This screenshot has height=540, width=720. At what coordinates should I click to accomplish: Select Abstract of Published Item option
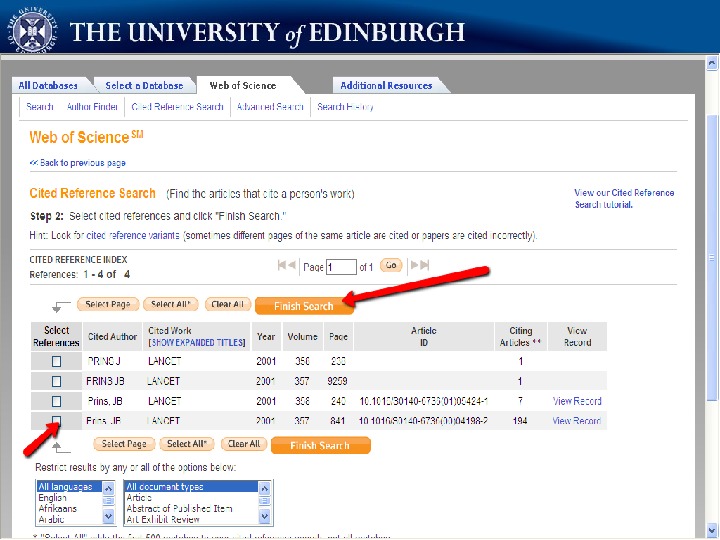point(191,509)
